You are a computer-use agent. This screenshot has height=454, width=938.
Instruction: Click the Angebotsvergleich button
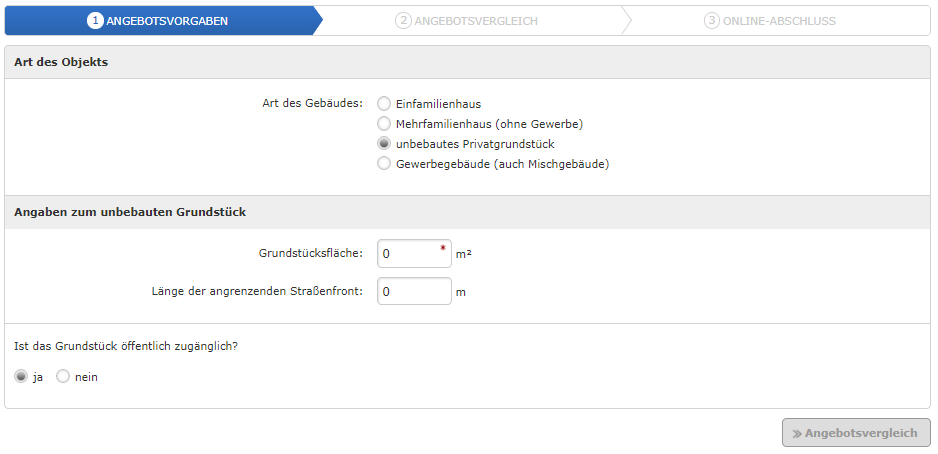856,432
